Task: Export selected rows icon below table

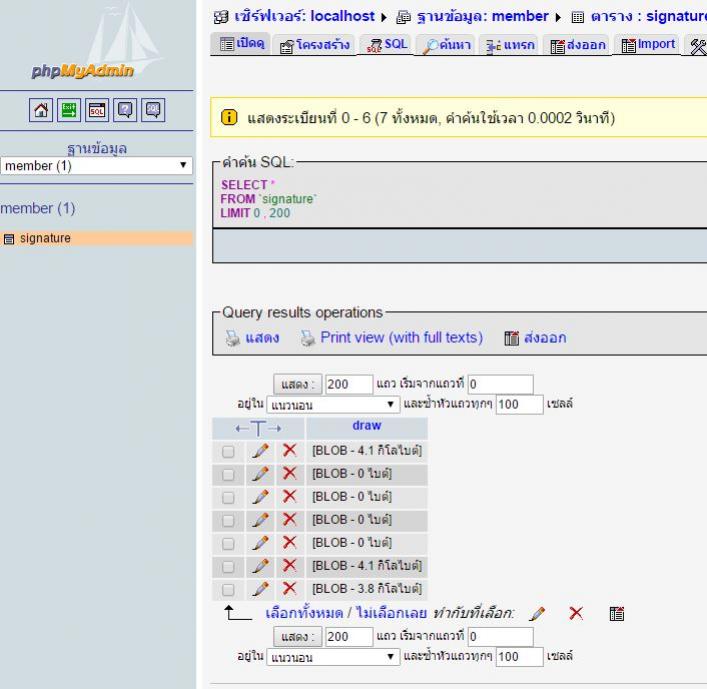Action: click(x=617, y=614)
